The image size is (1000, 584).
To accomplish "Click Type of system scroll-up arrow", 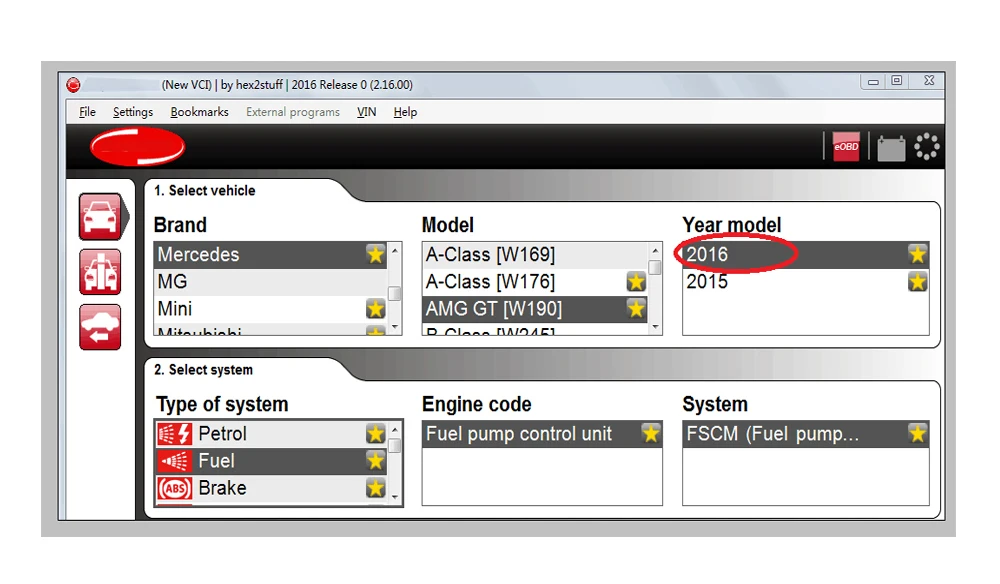I will [x=395, y=429].
